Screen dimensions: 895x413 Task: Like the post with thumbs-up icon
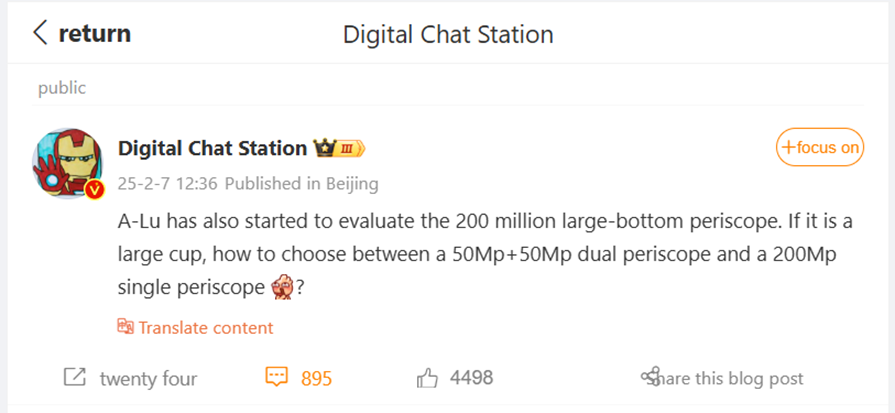tap(427, 378)
